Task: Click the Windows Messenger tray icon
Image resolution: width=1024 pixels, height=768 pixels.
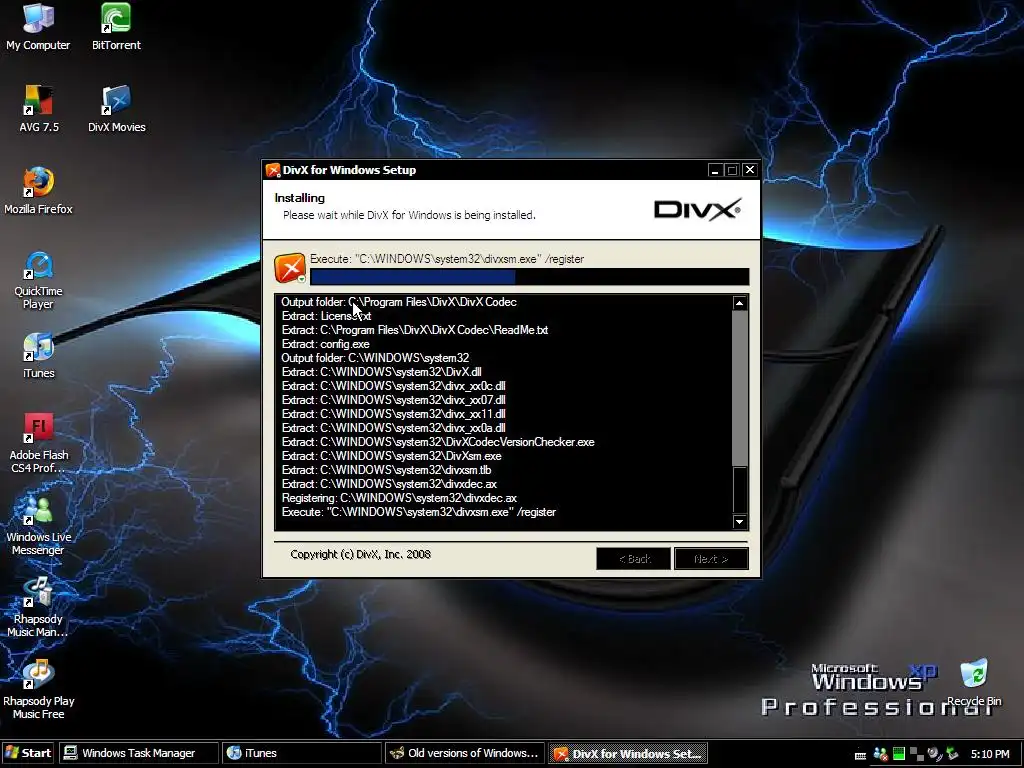Action: [x=880, y=754]
